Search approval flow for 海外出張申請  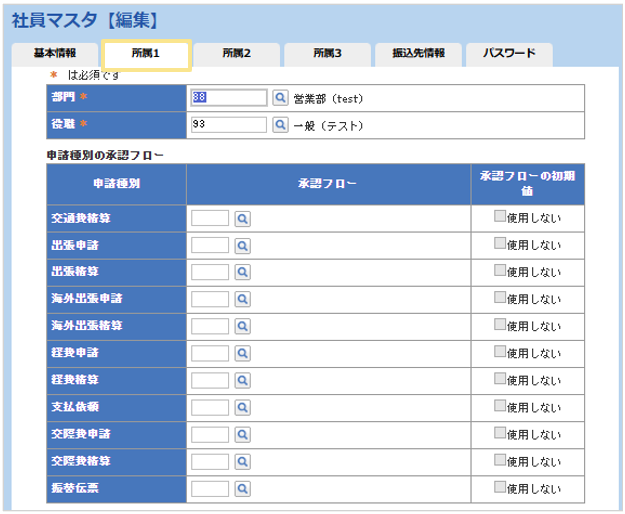tap(242, 299)
